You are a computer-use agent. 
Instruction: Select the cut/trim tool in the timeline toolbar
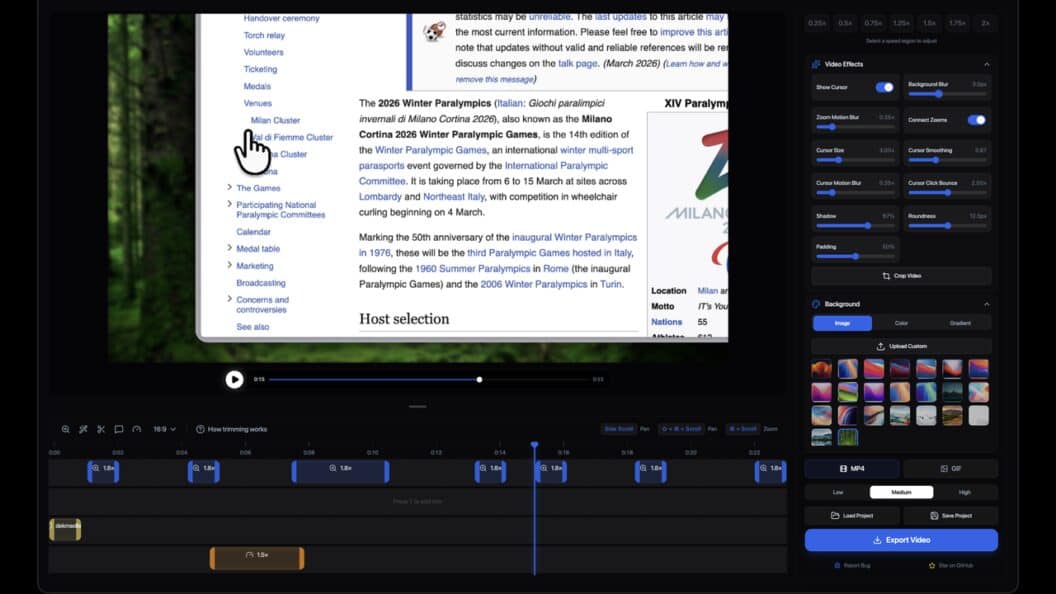click(101, 429)
